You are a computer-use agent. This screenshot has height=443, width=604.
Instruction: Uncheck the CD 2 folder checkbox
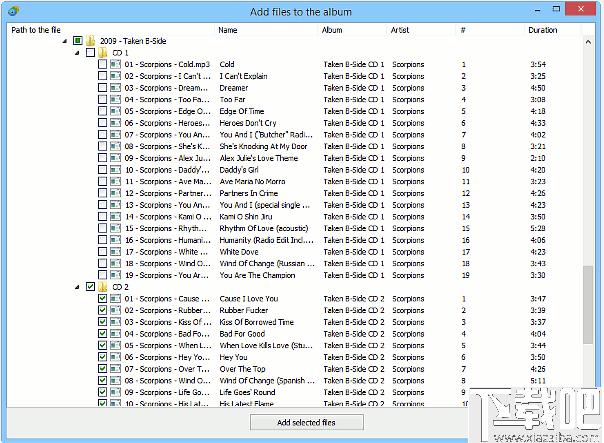pyautogui.click(x=90, y=287)
